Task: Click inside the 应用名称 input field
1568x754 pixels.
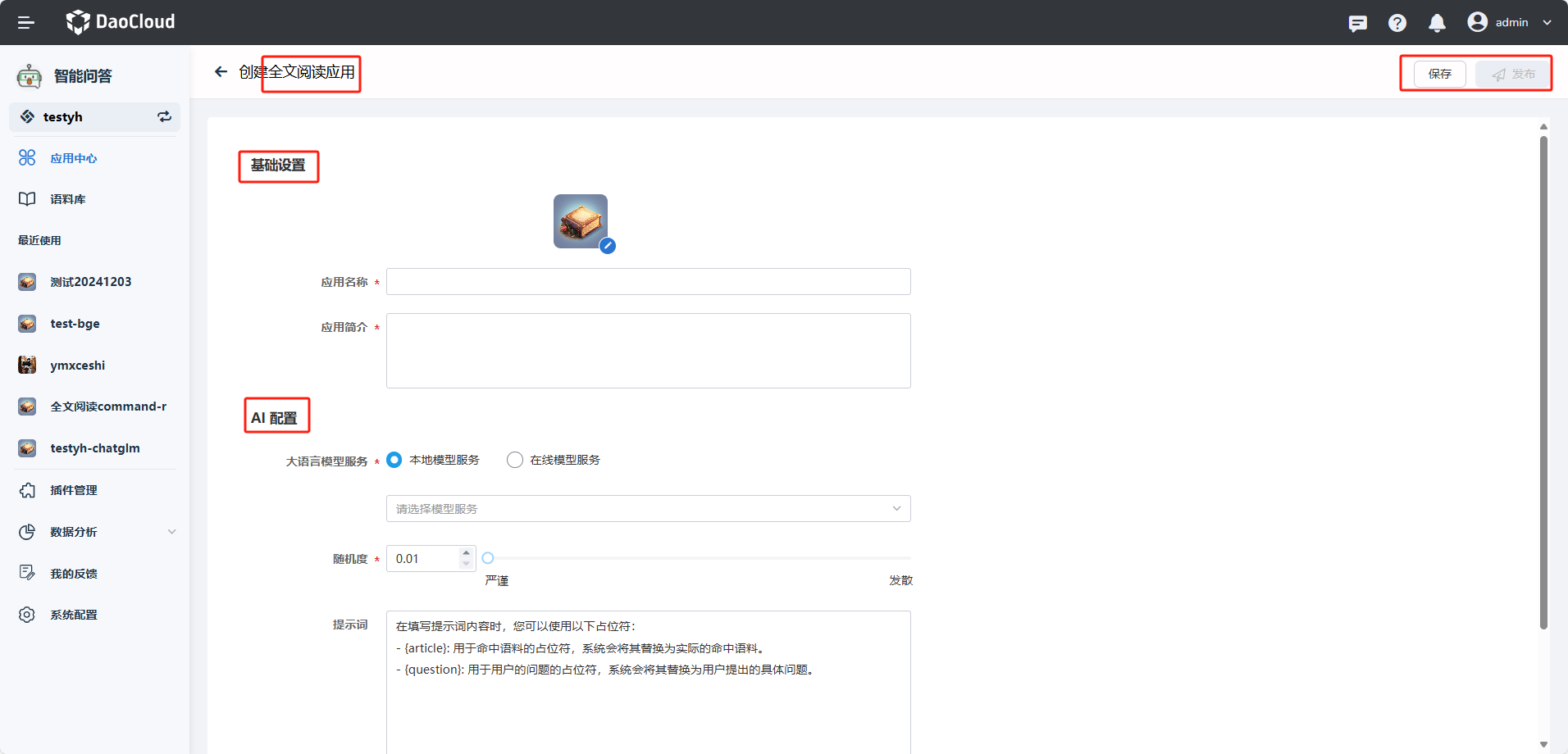Action: pos(647,281)
